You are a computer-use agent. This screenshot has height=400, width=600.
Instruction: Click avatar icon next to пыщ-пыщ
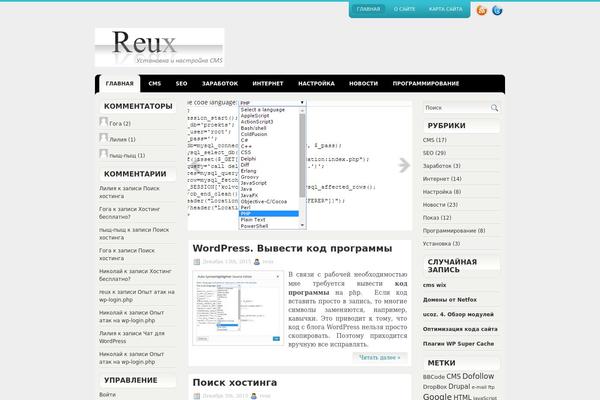pos(103,154)
